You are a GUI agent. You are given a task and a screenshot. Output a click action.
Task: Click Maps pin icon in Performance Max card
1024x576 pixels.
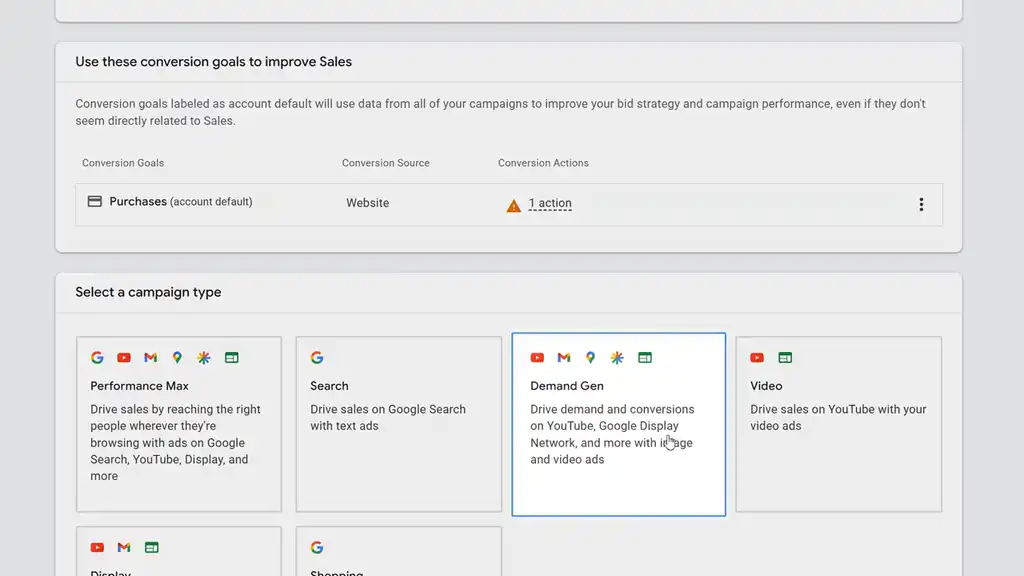click(x=177, y=357)
